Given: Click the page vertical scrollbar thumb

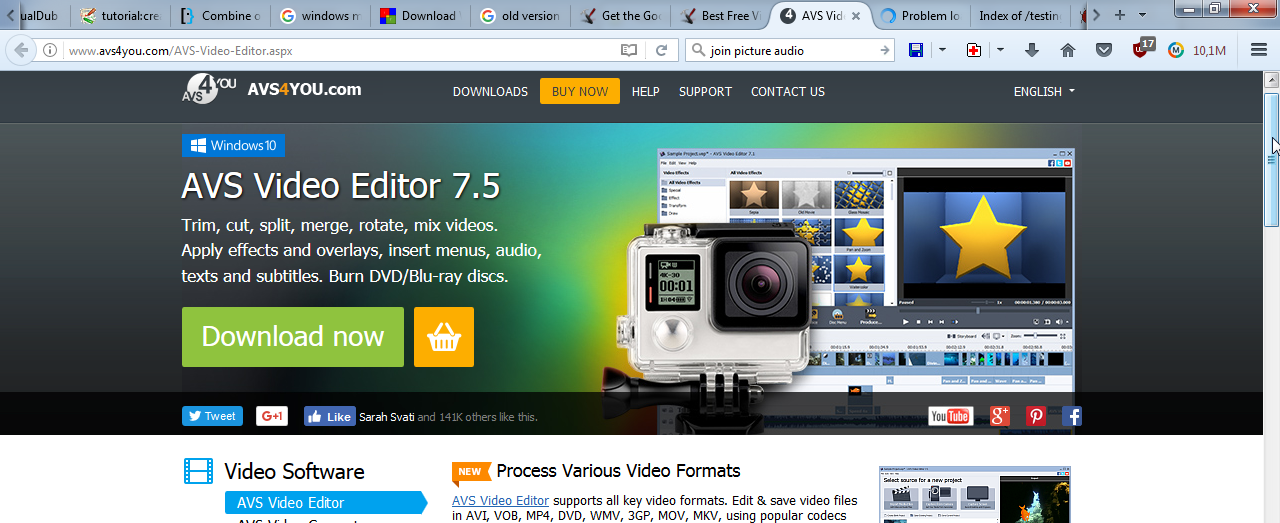Looking at the screenshot, I should click(1271, 160).
